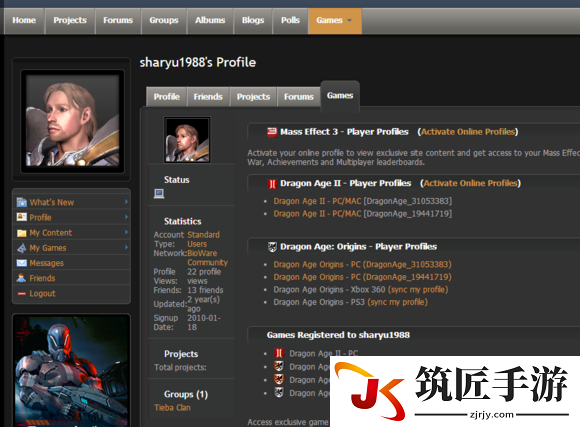This screenshot has width=580, height=427.
Task: Sync my profile for Xbox 360
Action: (418, 289)
